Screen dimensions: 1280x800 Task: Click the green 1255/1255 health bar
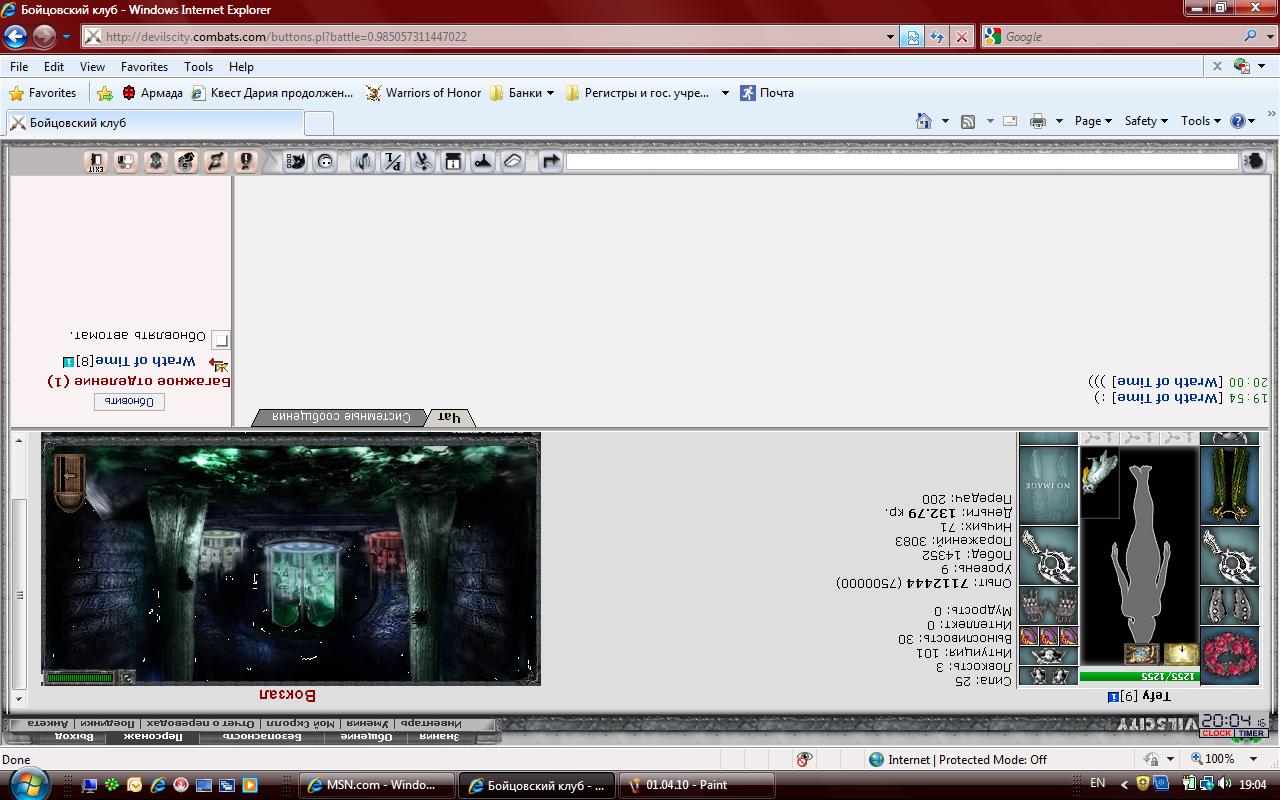pyautogui.click(x=1139, y=677)
